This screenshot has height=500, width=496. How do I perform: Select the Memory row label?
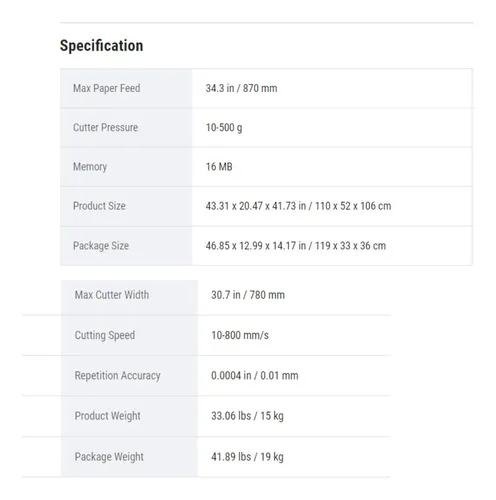(x=90, y=167)
